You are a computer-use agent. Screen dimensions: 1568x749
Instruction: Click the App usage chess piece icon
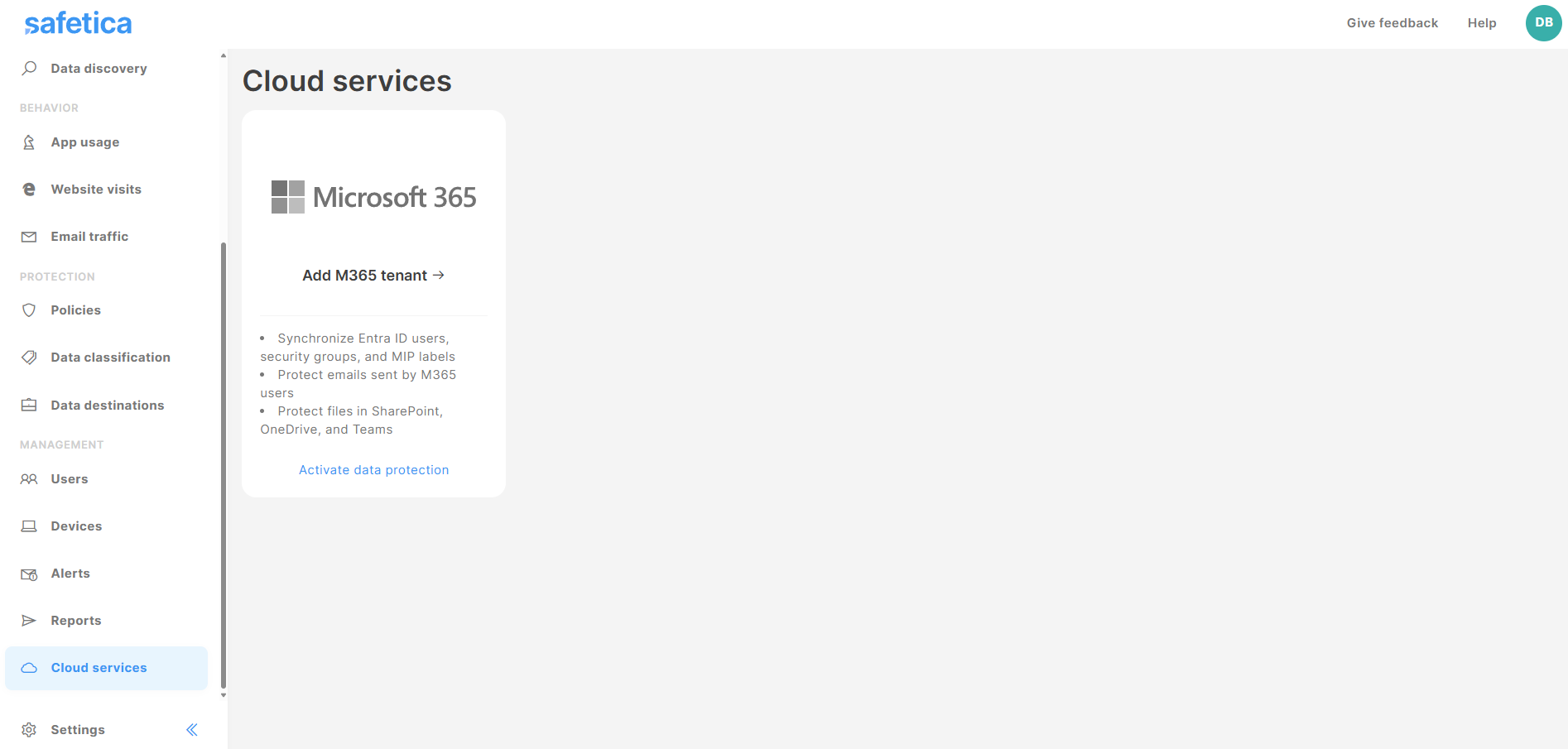pos(29,142)
